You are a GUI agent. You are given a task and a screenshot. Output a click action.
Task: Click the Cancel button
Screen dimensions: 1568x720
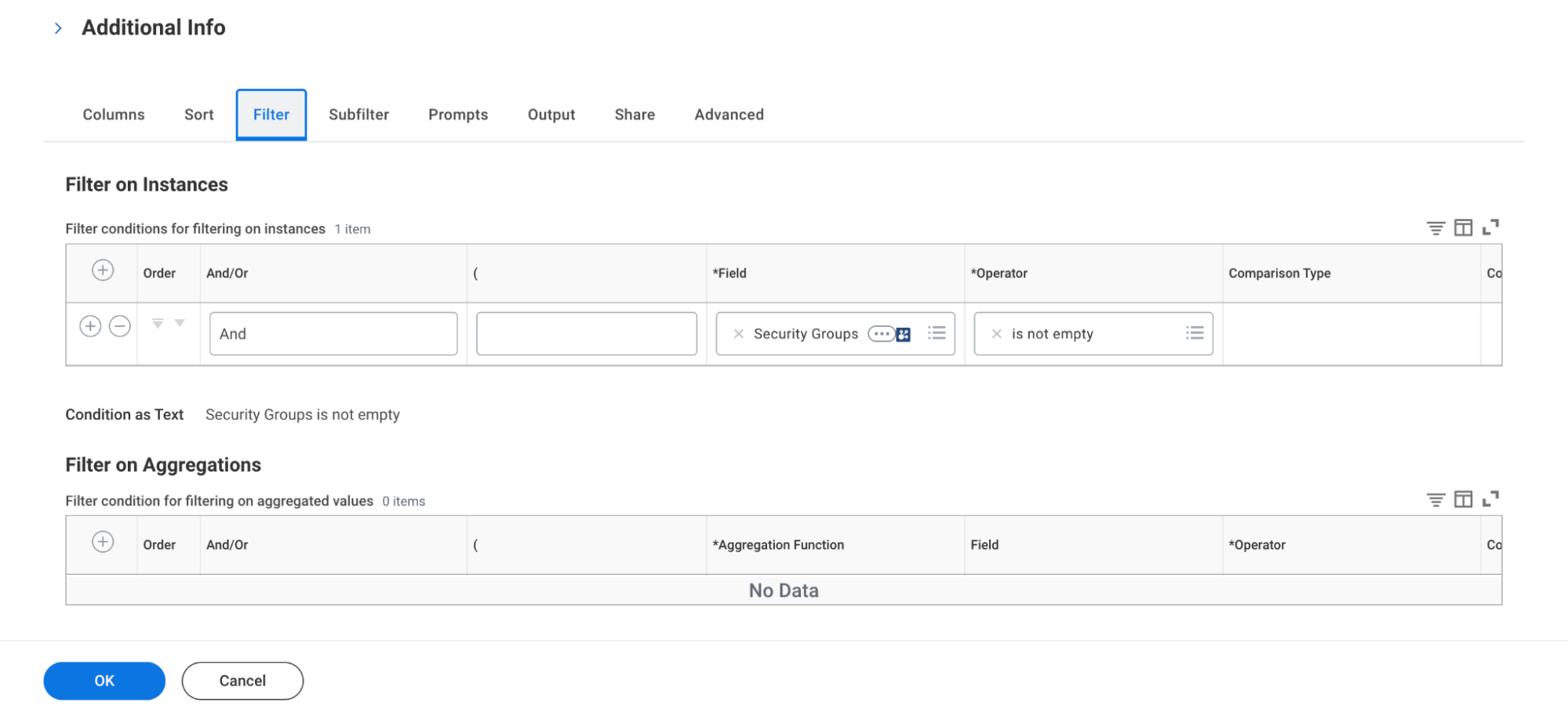[x=242, y=681]
